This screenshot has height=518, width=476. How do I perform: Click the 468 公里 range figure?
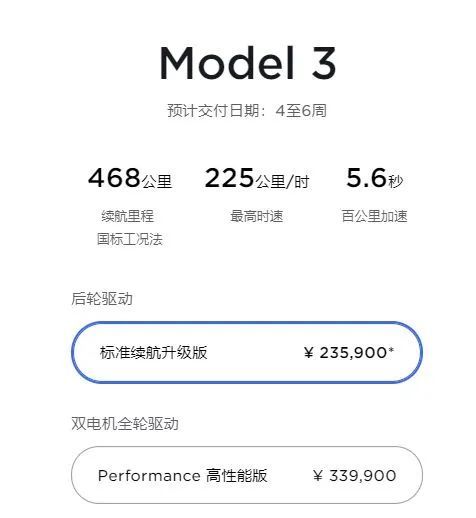point(130,178)
